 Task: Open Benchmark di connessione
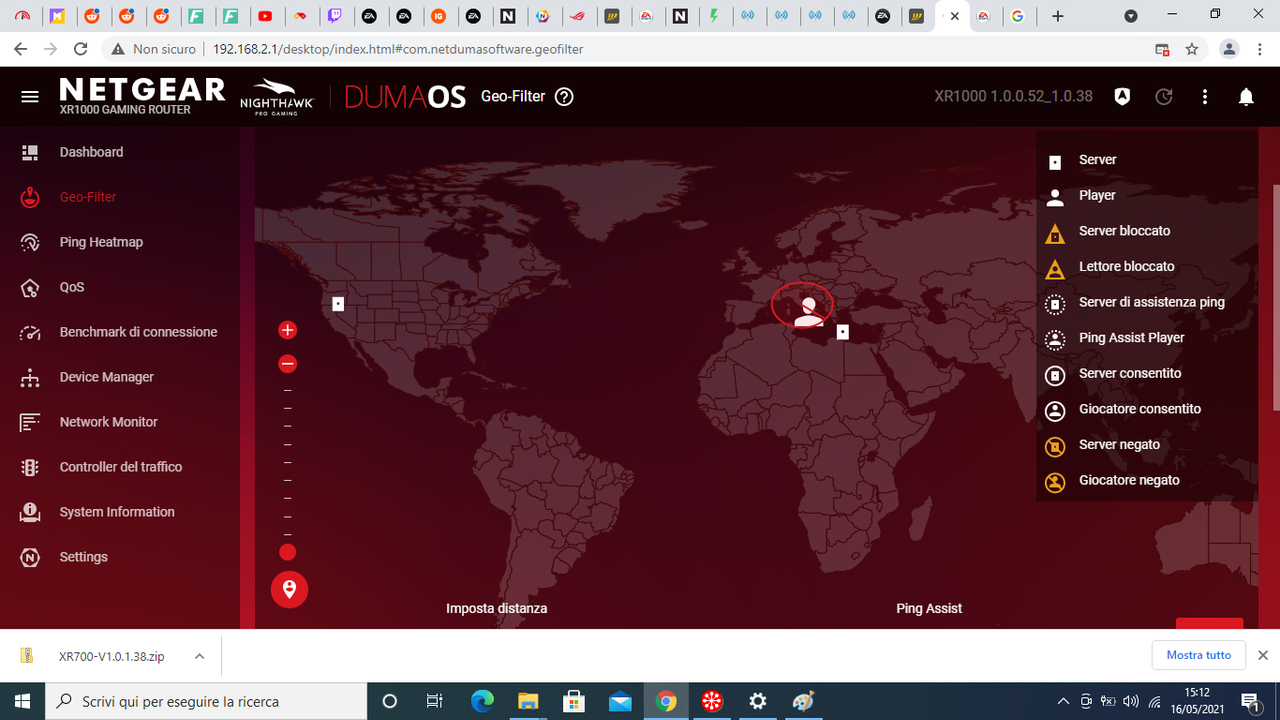[x=138, y=332]
